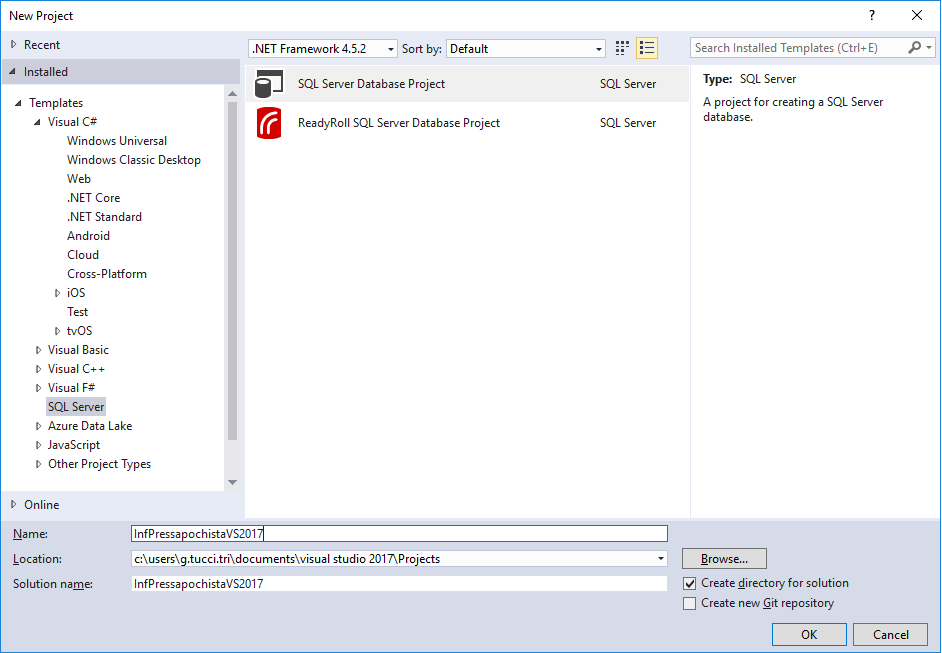
Task: Expand the Recent section
Action: tap(13, 44)
